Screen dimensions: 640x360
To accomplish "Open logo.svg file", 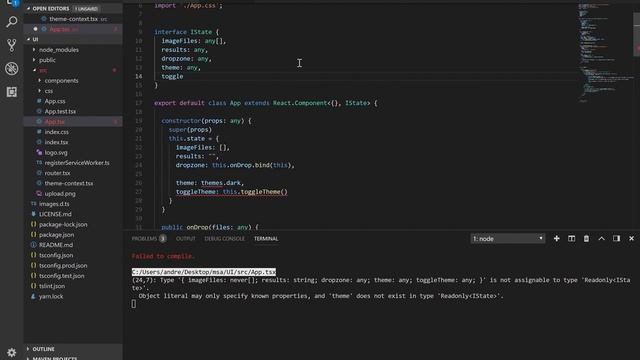I will (56, 152).
